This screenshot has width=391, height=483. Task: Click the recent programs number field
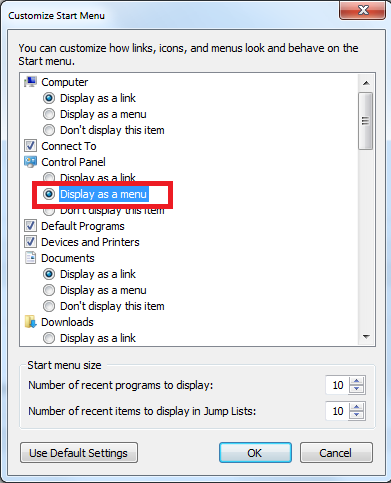(x=337, y=385)
